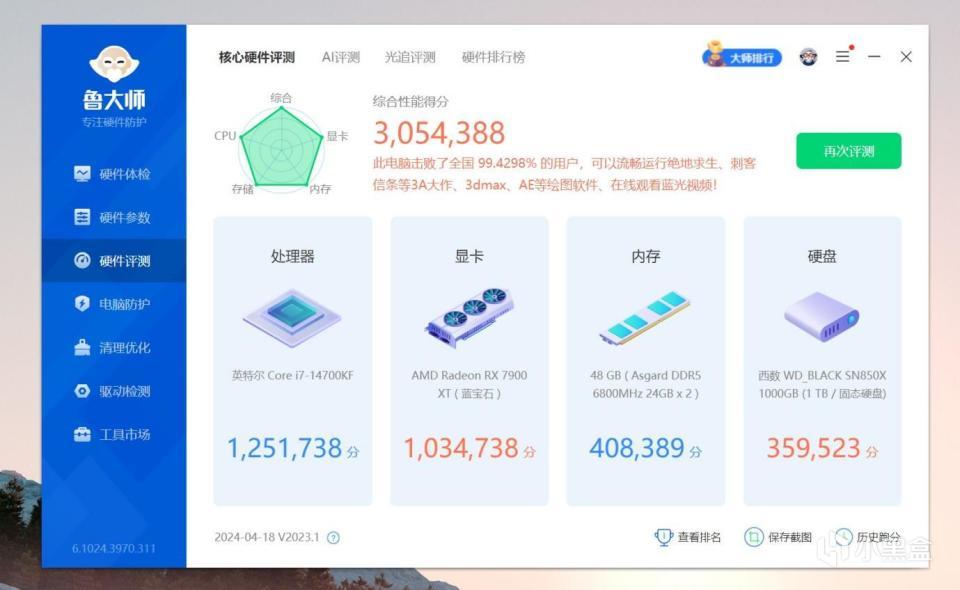Click the trophy icon for 查看排名
Screen dimensions: 960x590
coord(664,537)
